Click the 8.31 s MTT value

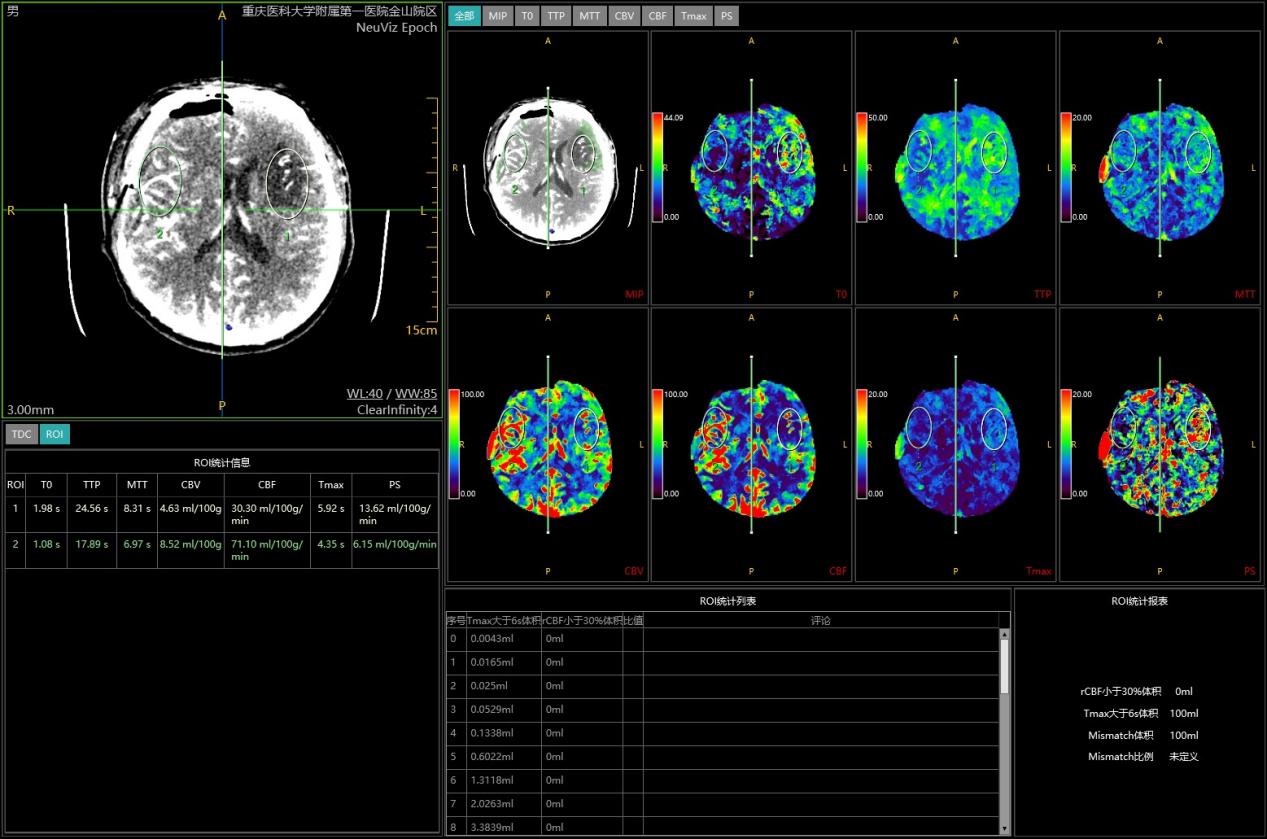tap(137, 508)
